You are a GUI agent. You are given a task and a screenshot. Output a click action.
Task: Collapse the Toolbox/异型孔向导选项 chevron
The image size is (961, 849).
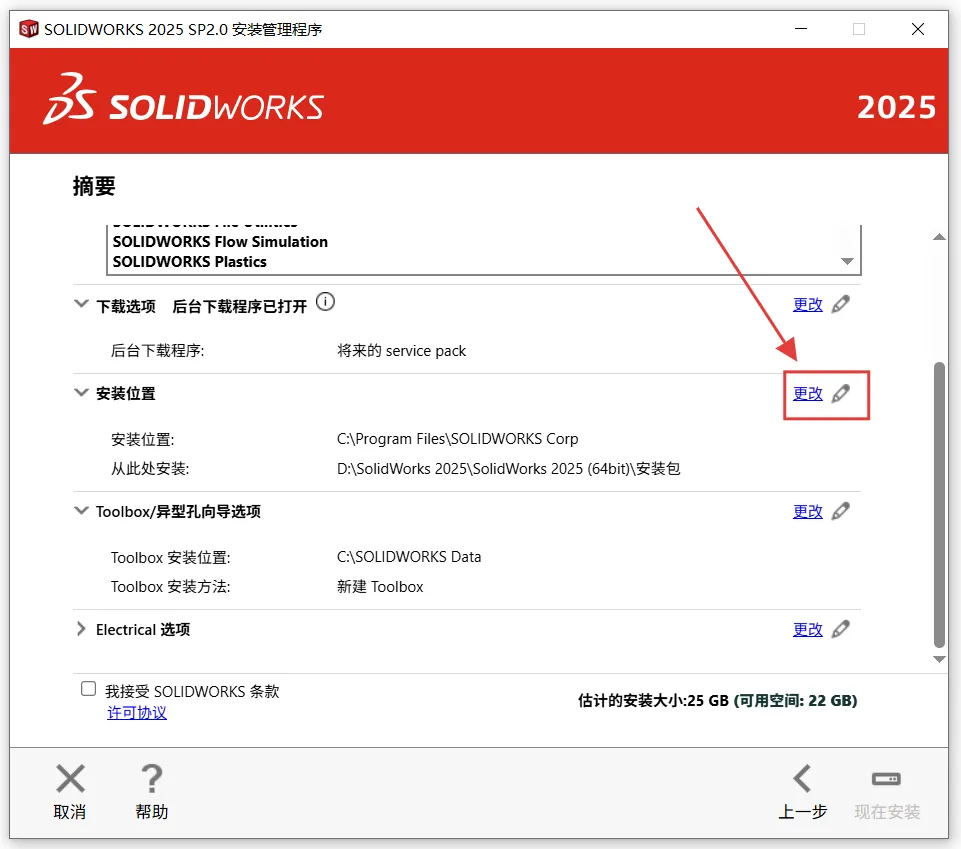[81, 510]
